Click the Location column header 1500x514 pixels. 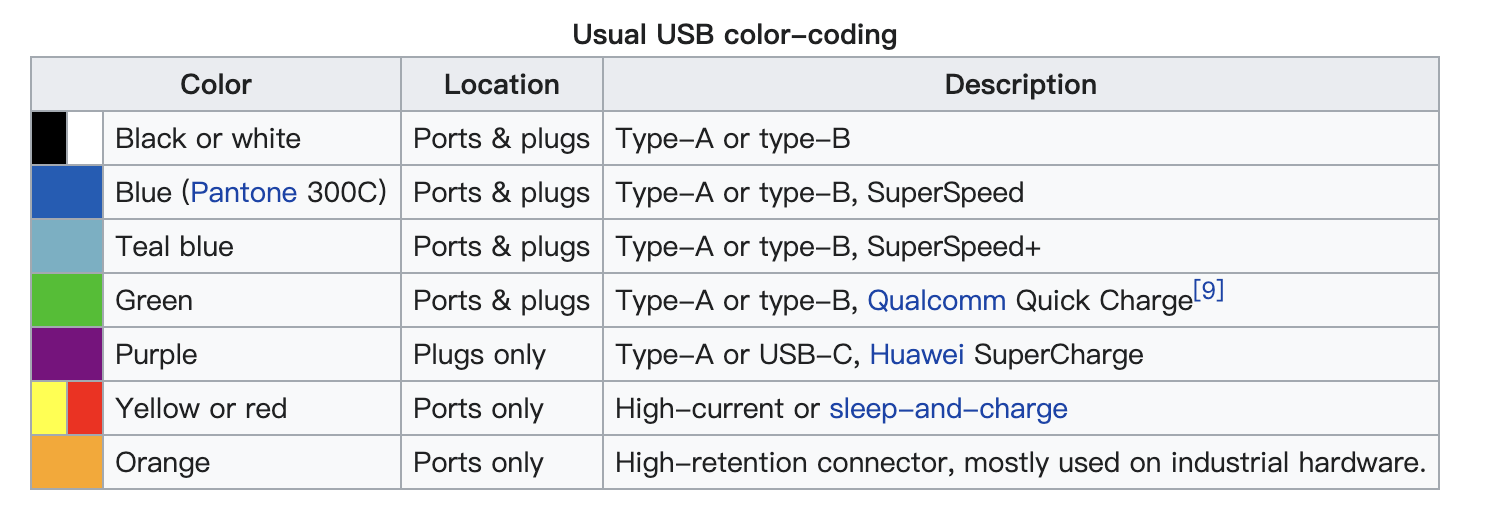[x=501, y=84]
